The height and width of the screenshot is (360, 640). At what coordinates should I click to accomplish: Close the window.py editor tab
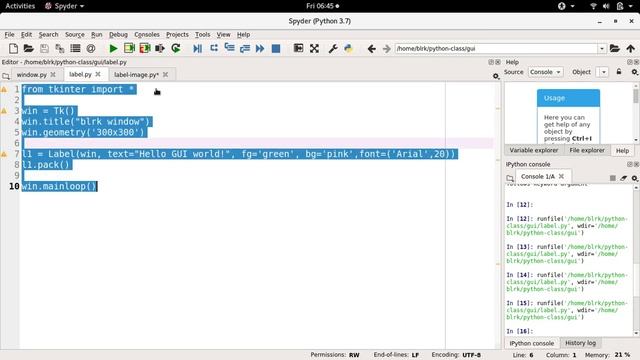pos(53,75)
